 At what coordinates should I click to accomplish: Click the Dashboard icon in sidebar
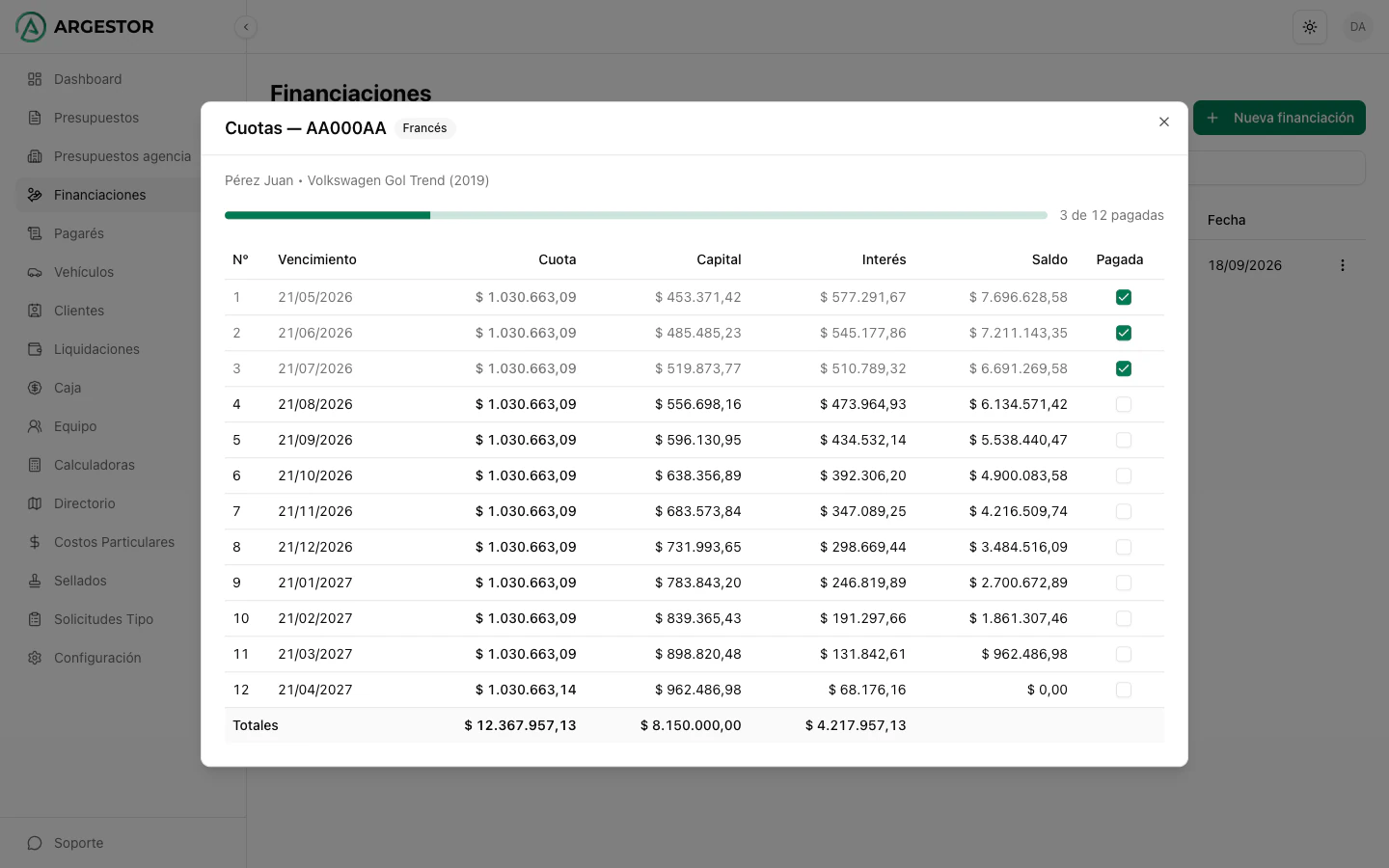click(35, 79)
